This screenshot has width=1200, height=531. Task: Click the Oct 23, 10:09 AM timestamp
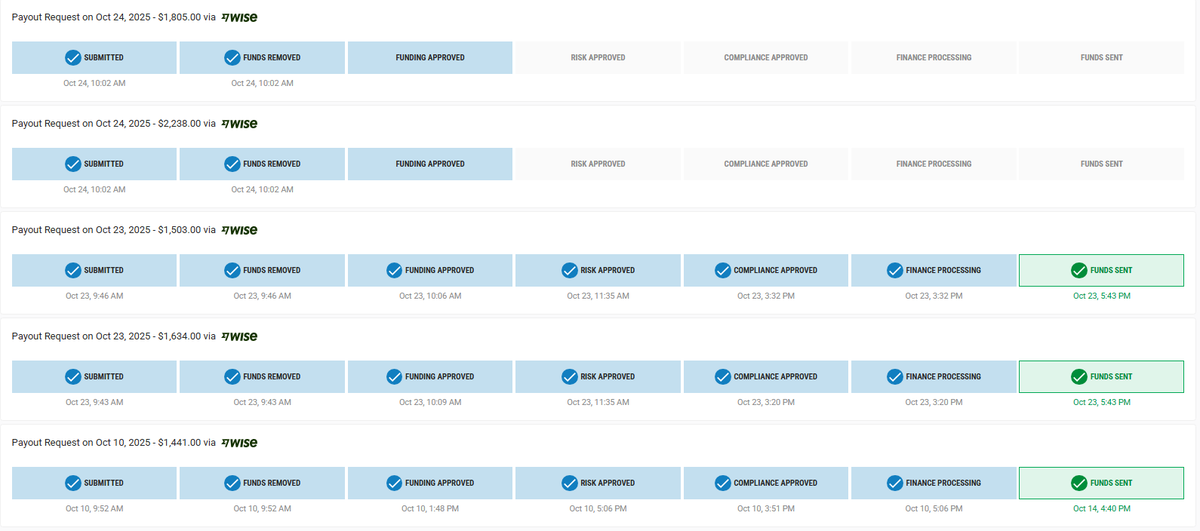coord(430,402)
